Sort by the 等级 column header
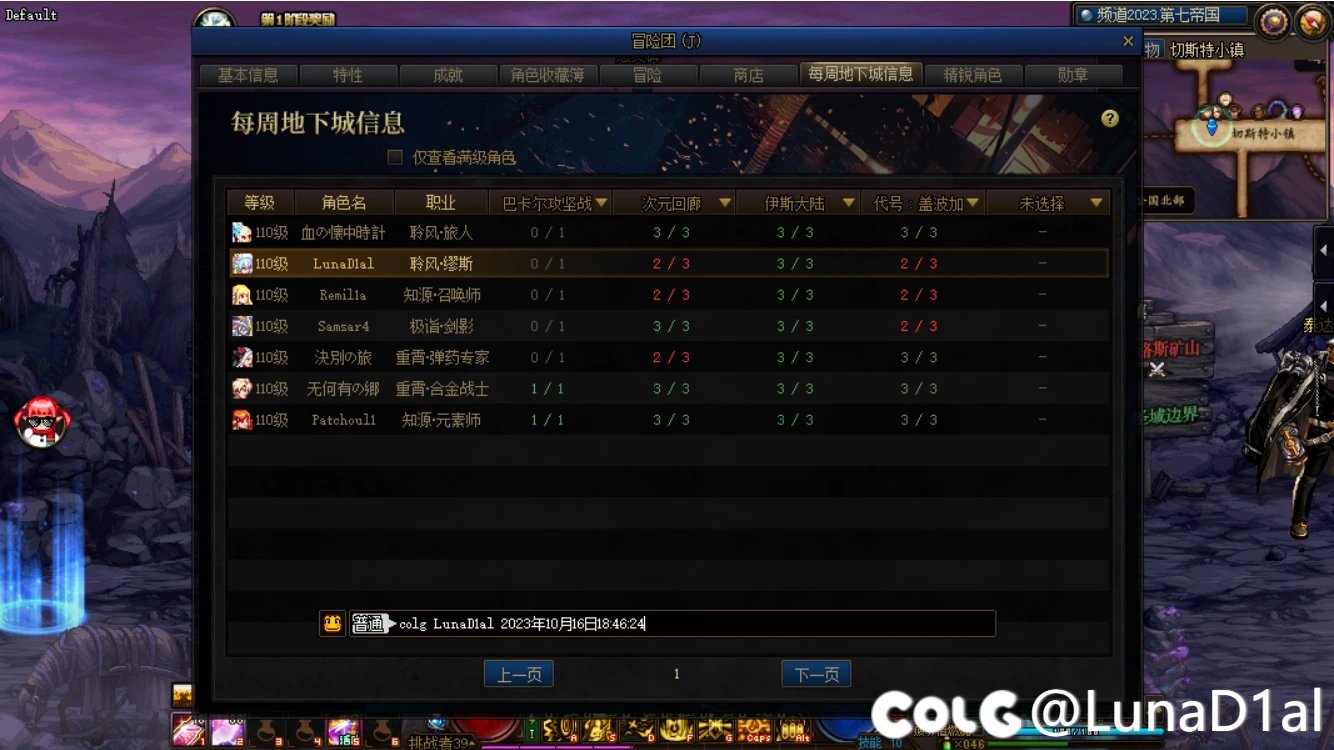Viewport: 1334px width, 750px height. (259, 203)
